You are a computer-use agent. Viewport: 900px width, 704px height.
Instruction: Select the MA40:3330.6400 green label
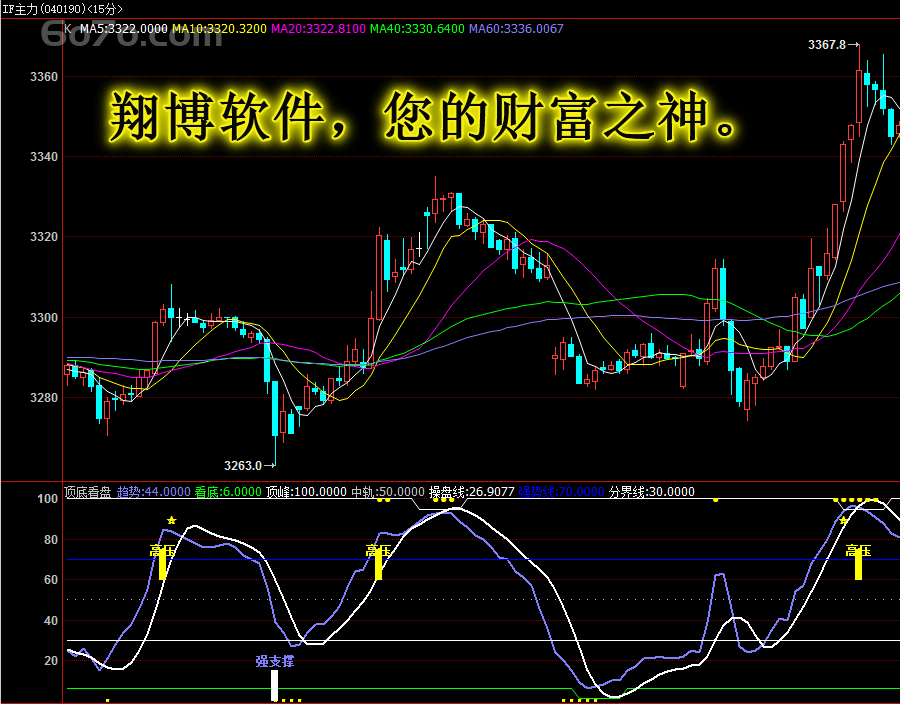pyautogui.click(x=417, y=29)
